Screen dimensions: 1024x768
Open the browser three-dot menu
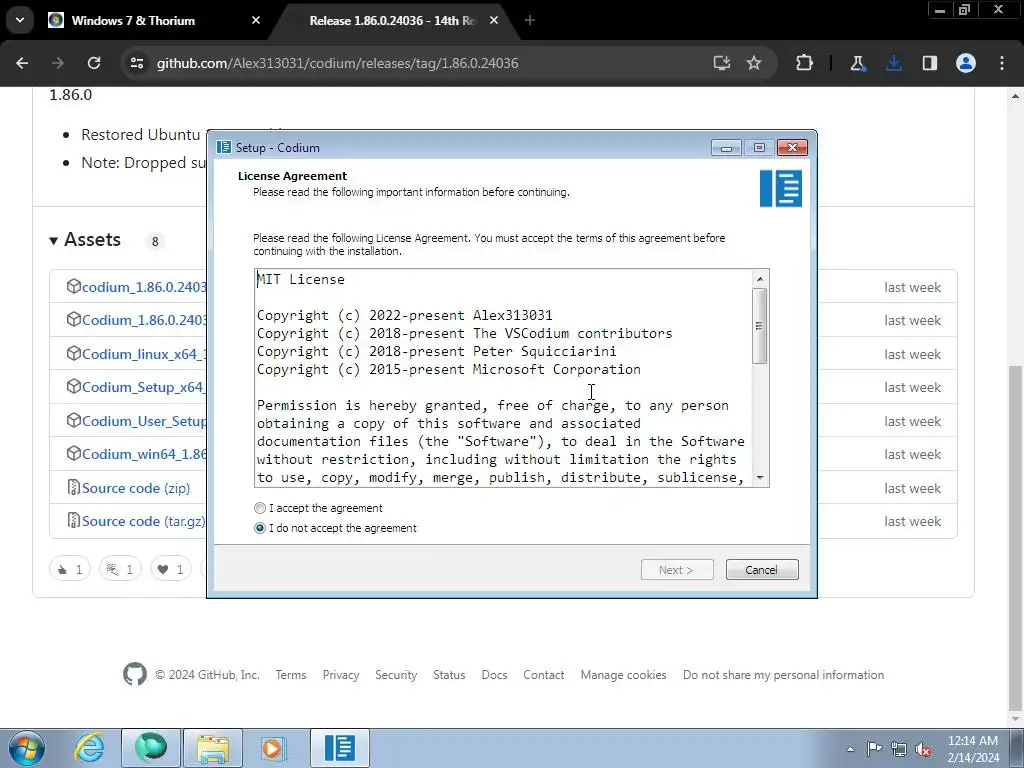pyautogui.click(x=1002, y=63)
